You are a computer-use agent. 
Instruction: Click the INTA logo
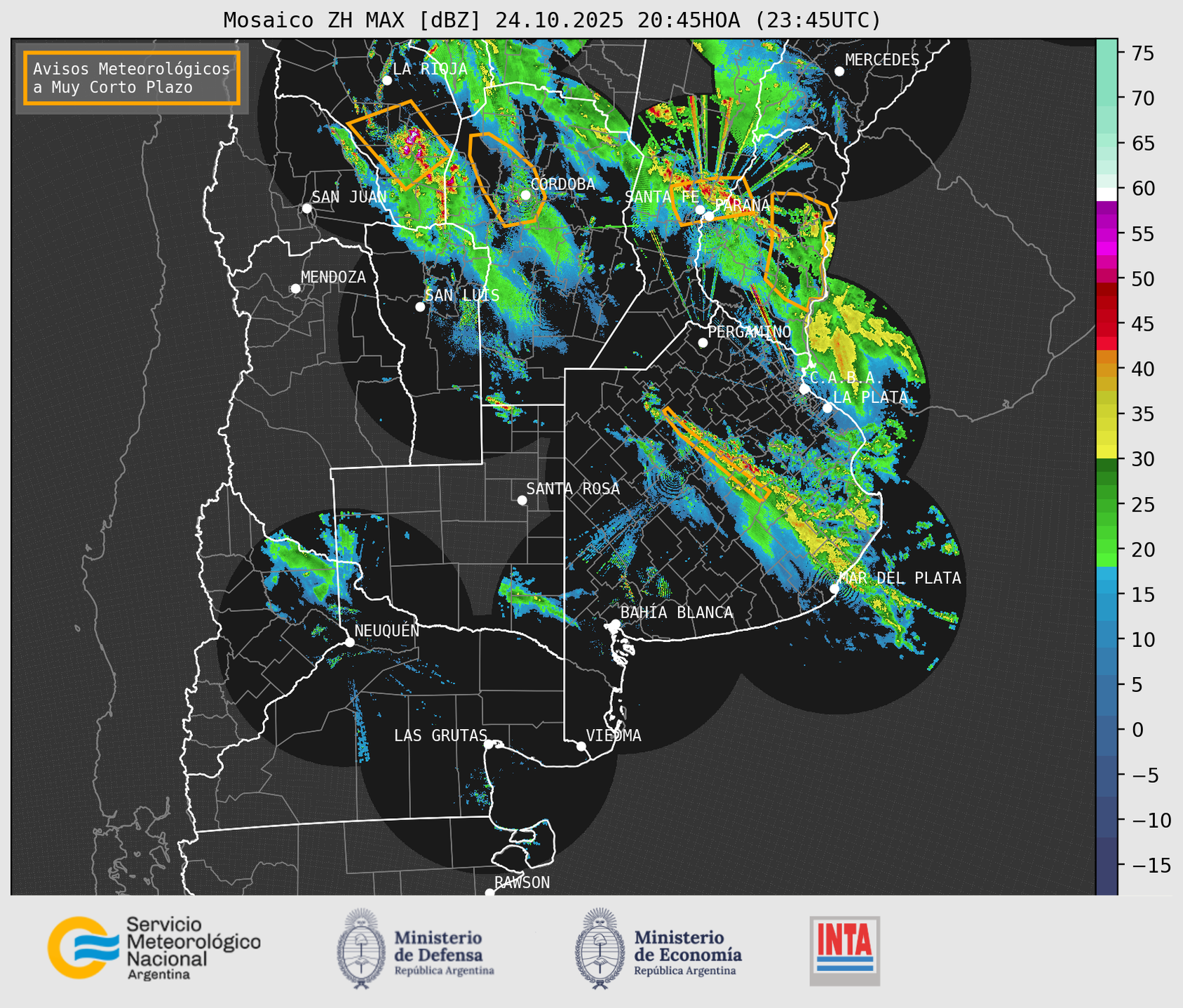[845, 951]
